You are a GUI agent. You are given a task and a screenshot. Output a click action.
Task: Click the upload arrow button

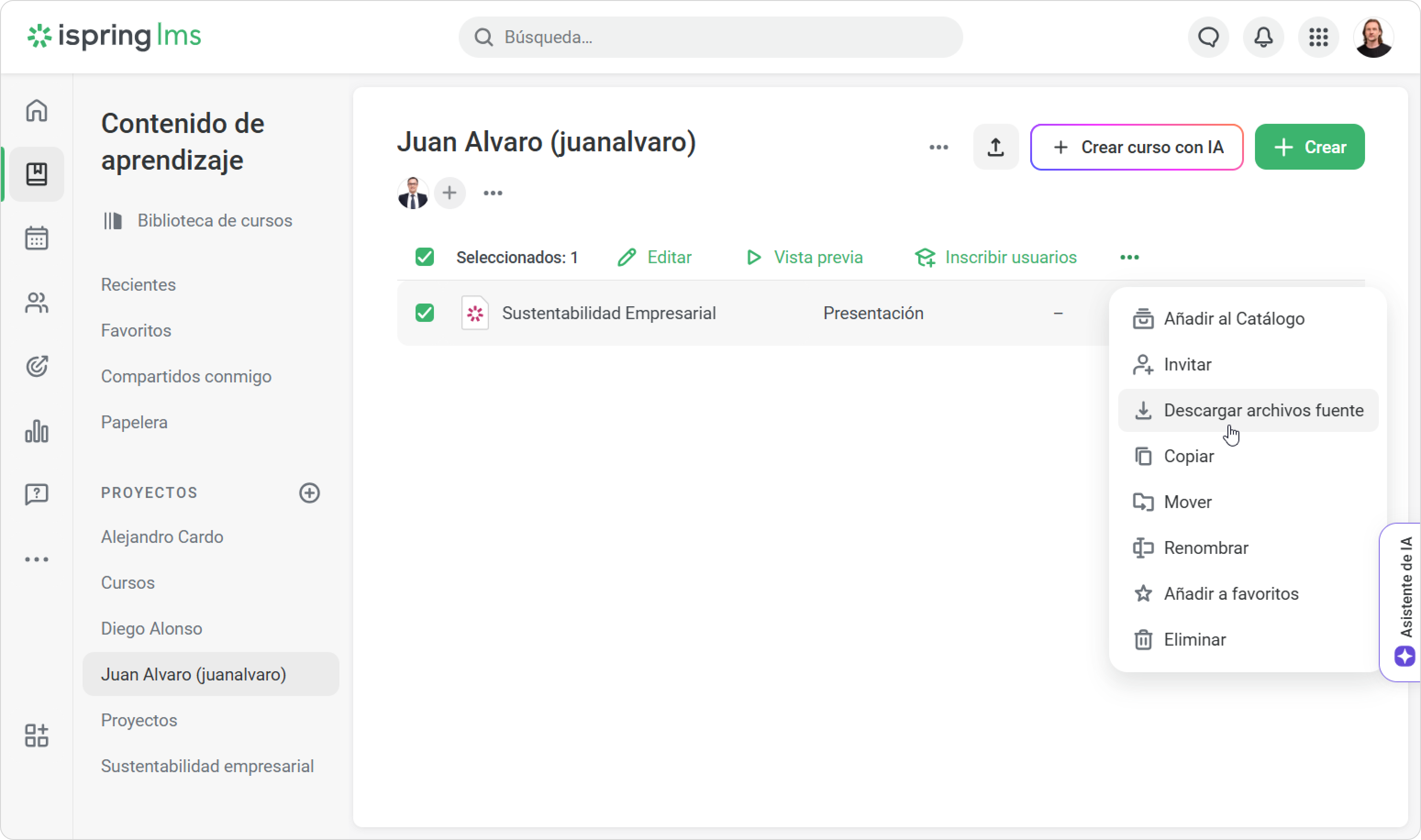pos(995,147)
